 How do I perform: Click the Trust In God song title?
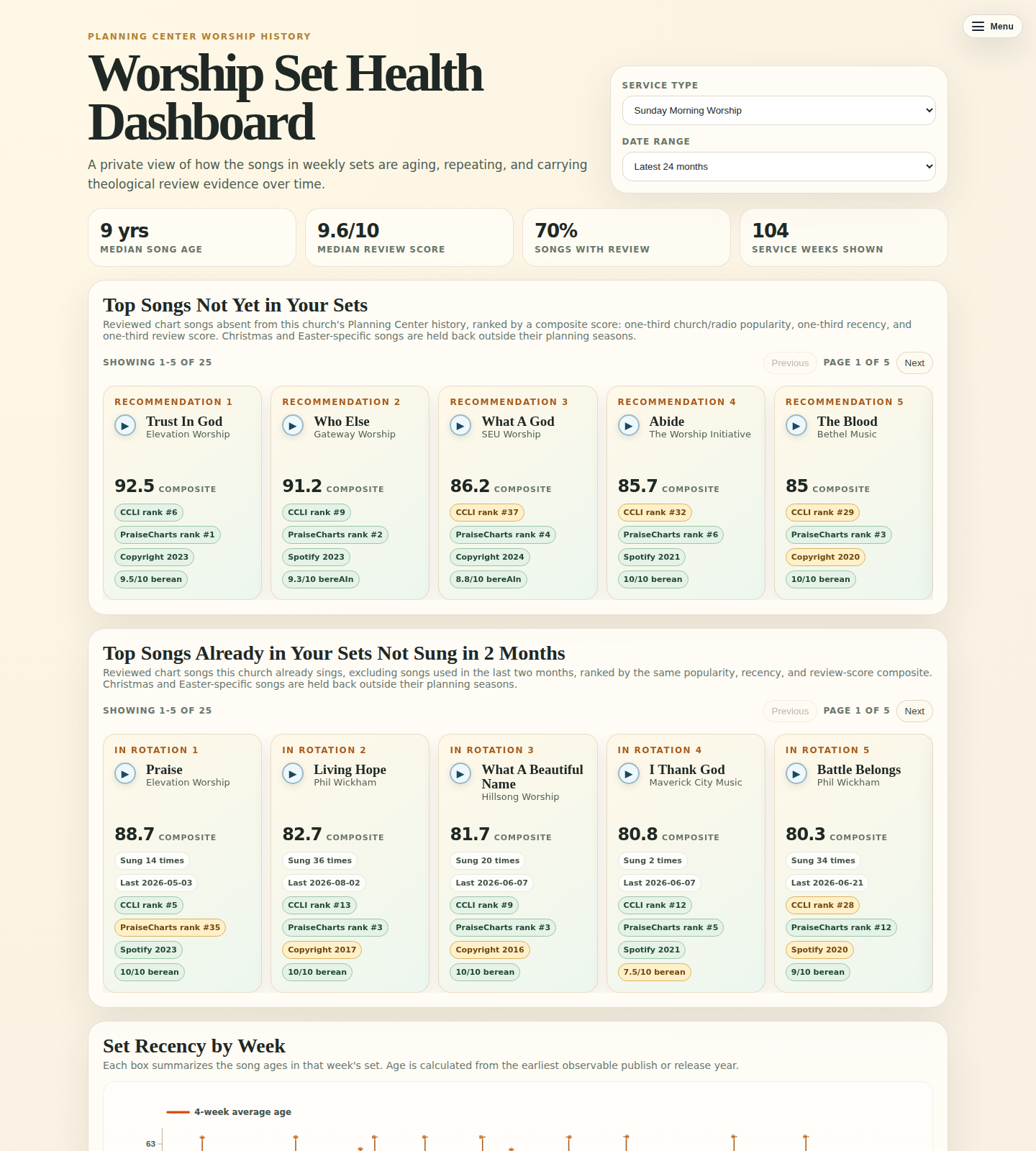(184, 422)
